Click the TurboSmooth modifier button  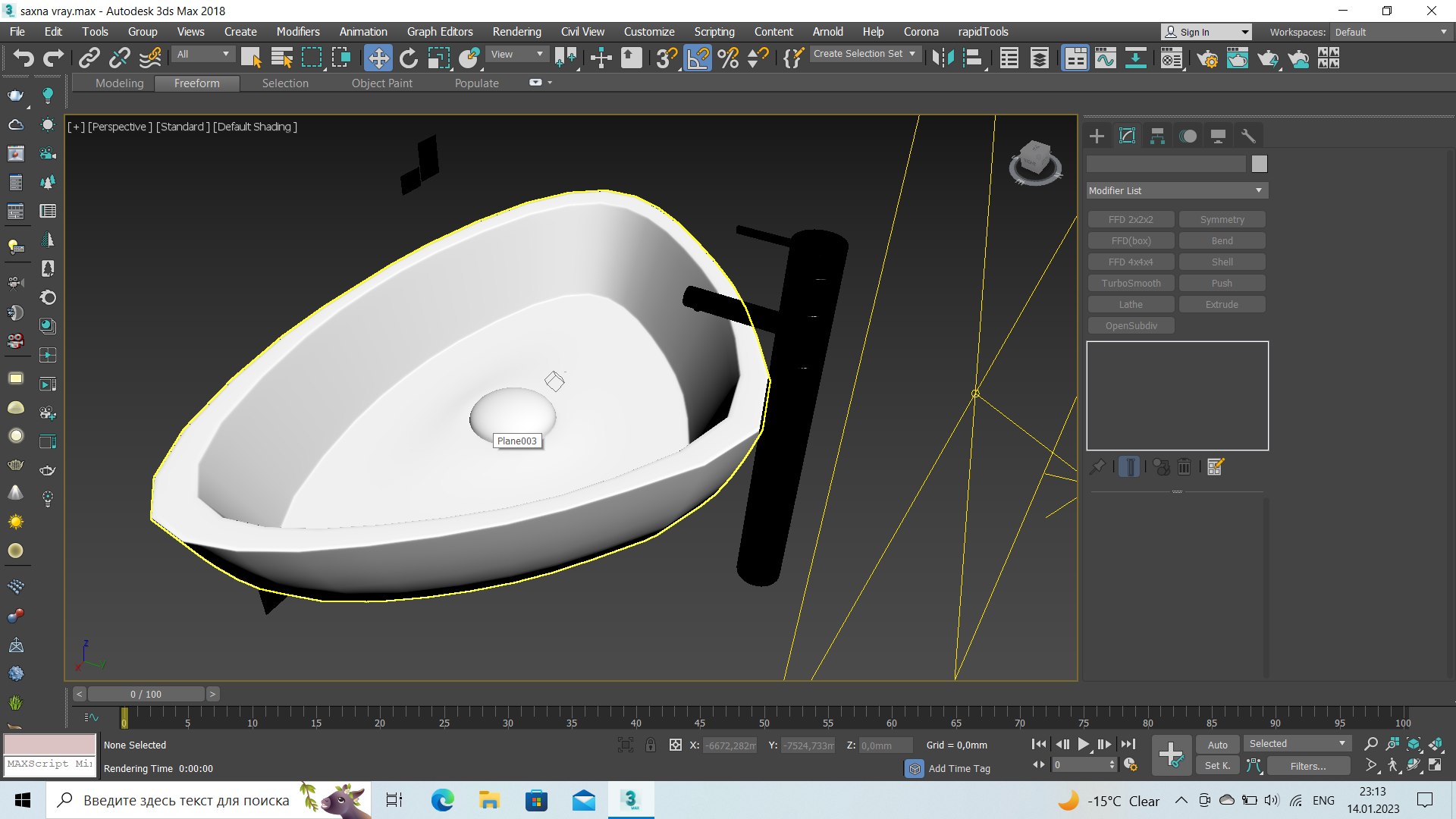(1131, 283)
